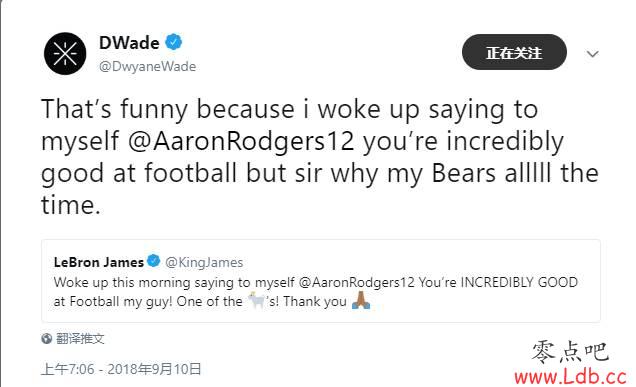This screenshot has width=636, height=387.
Task: Click the globe icon beside translate tweet
Action: (x=47, y=338)
